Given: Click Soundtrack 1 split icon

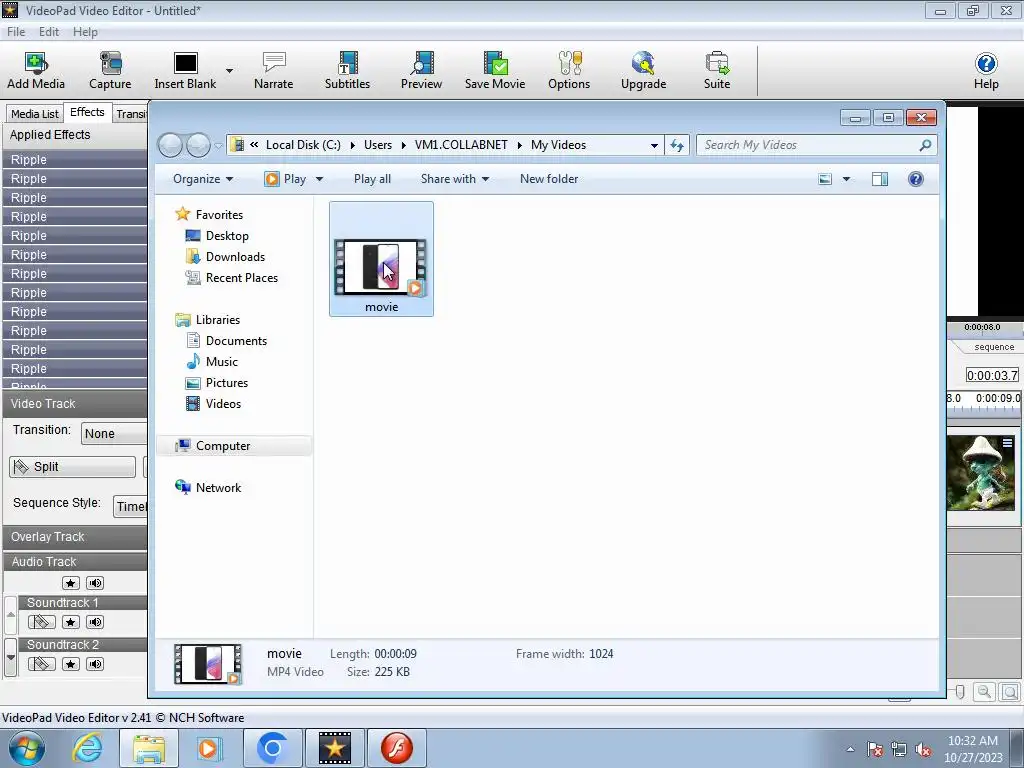Looking at the screenshot, I should click(x=41, y=622).
